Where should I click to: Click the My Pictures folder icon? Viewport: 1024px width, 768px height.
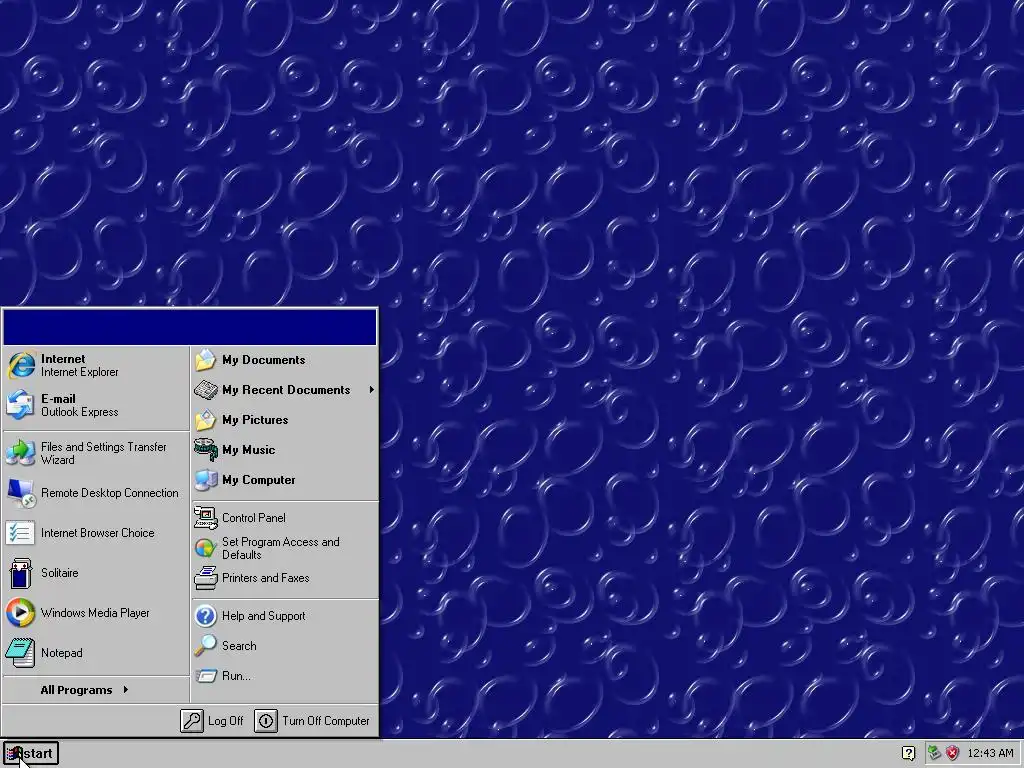pos(205,420)
